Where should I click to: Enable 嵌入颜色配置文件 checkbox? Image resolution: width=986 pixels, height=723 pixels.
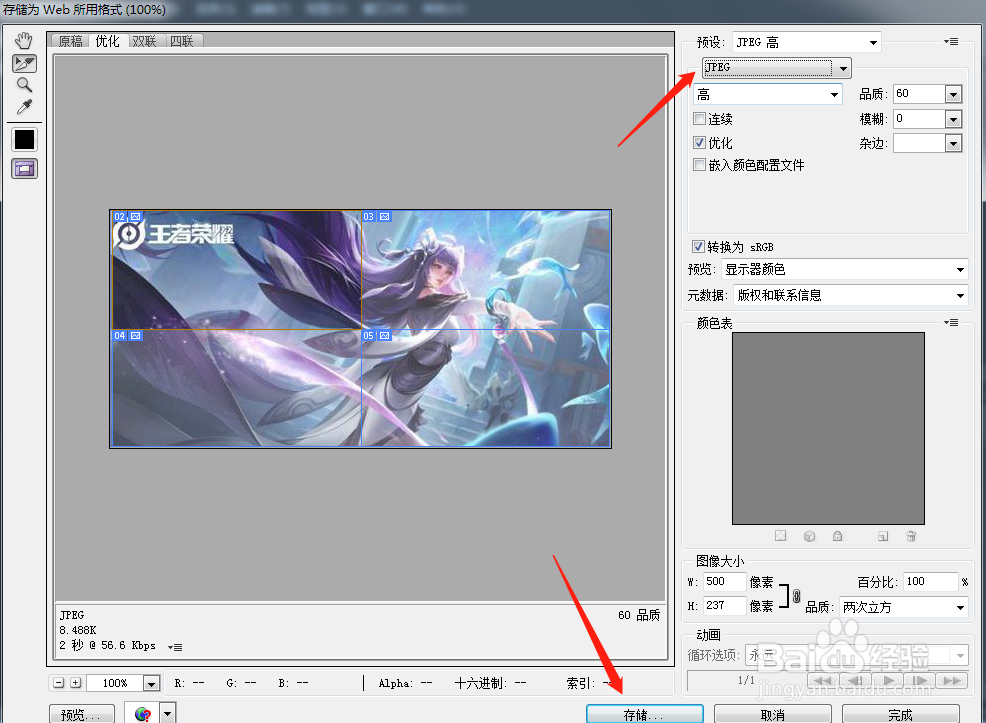point(699,165)
